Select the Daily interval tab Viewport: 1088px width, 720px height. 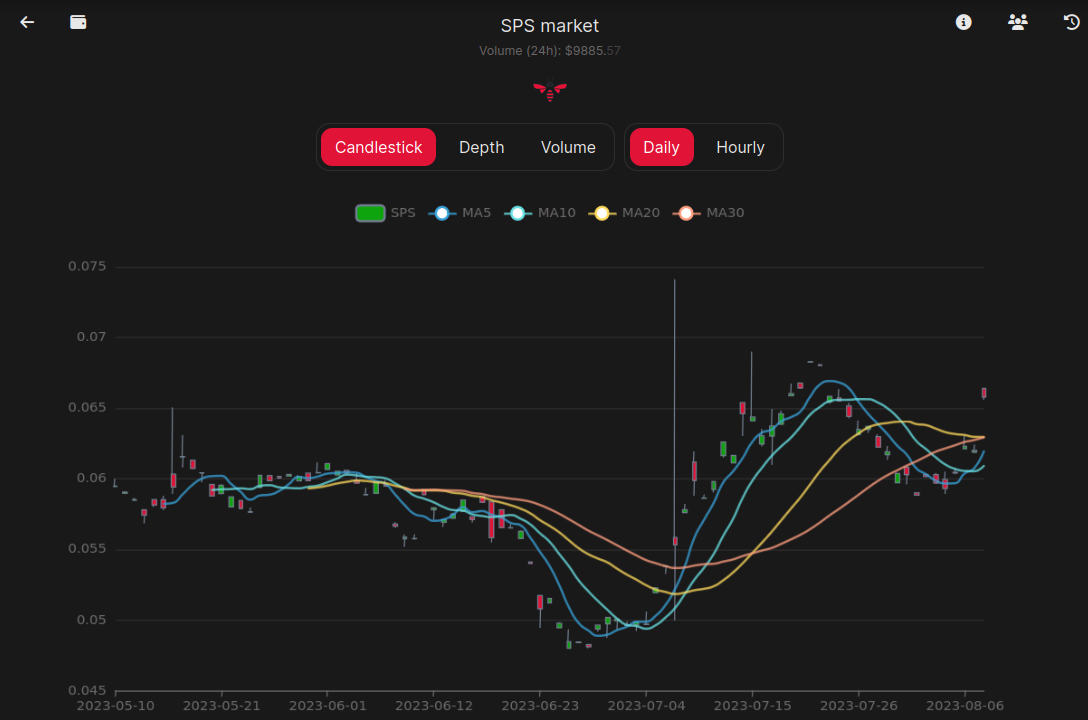[x=661, y=147]
